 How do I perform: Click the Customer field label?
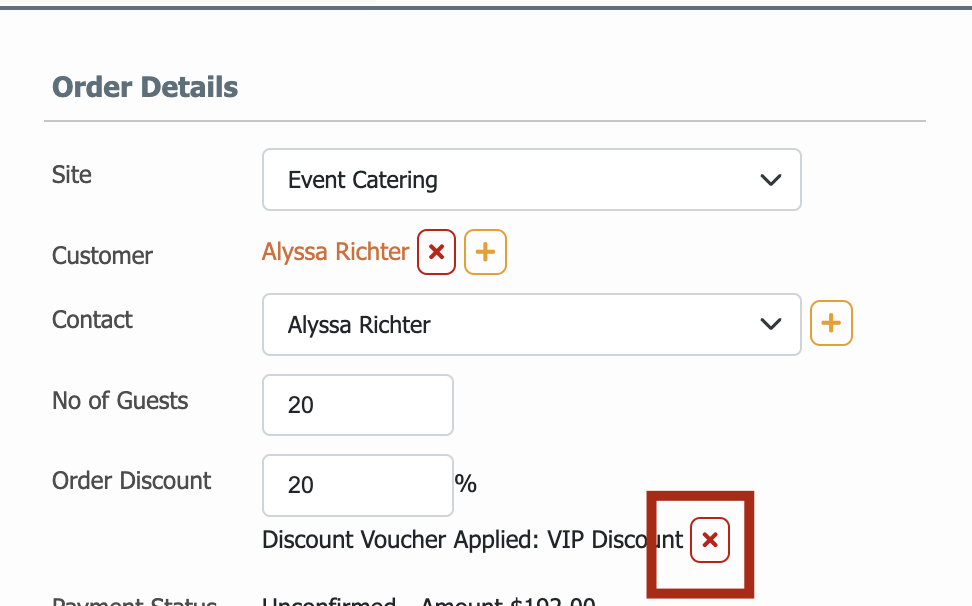[x=102, y=256]
